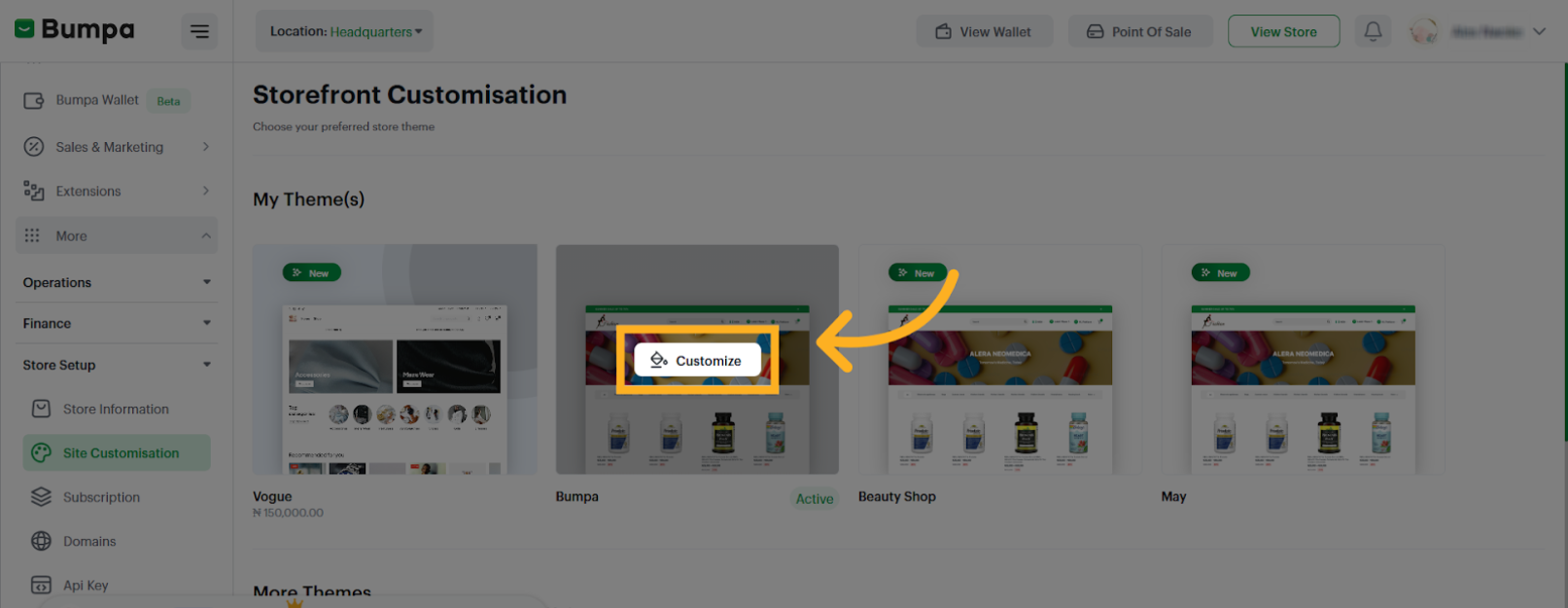This screenshot has width=1568, height=608.
Task: Collapse the Store Setup section
Action: point(117,365)
